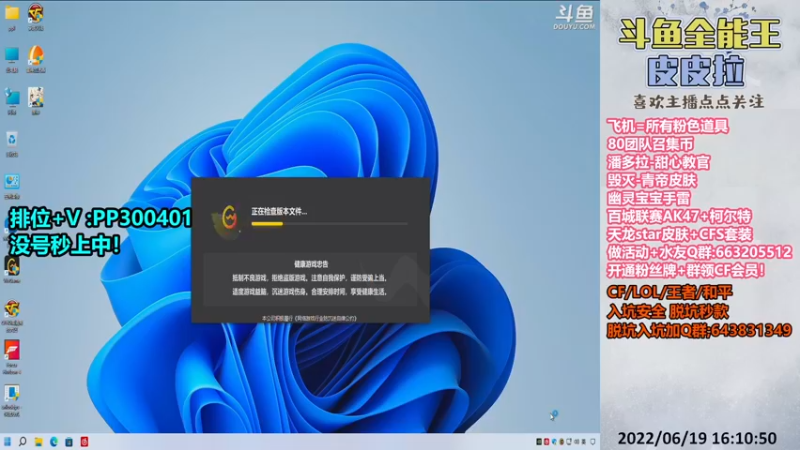Click the WeGame logo in the loading dialog
Image resolution: width=800 pixels, height=450 pixels.
tap(229, 218)
